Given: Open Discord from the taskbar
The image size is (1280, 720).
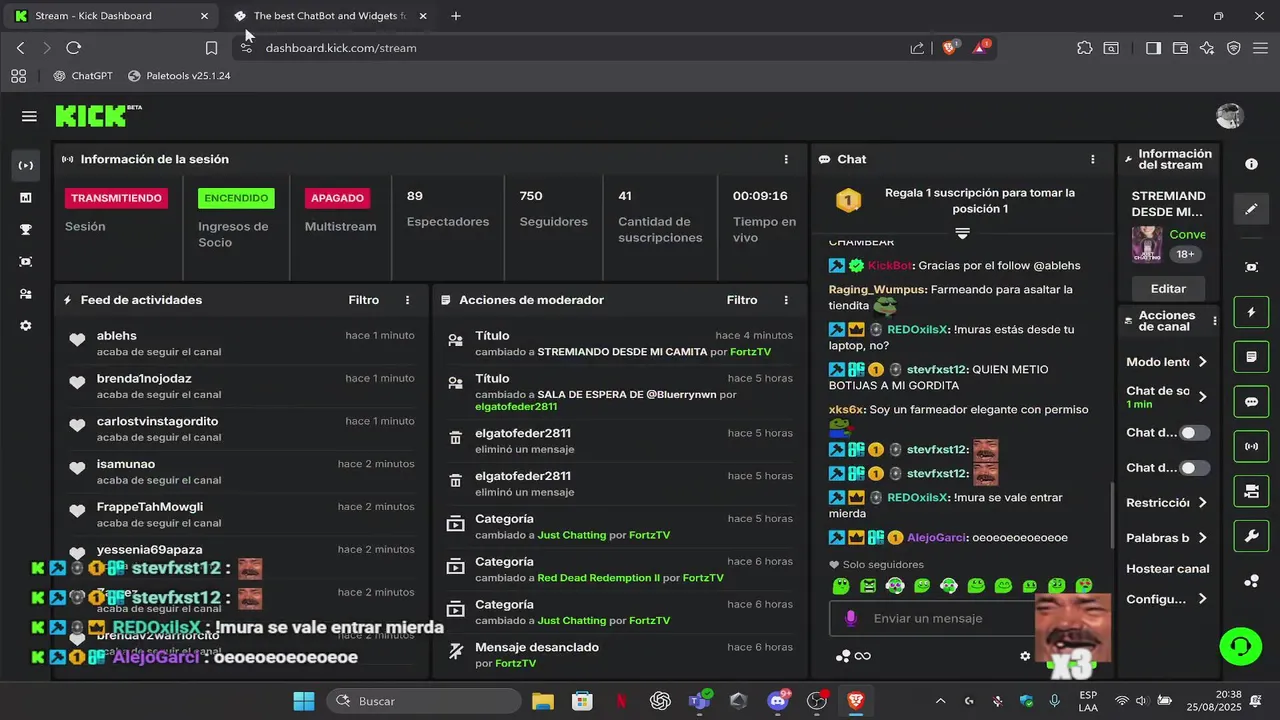Looking at the screenshot, I should pos(777,701).
